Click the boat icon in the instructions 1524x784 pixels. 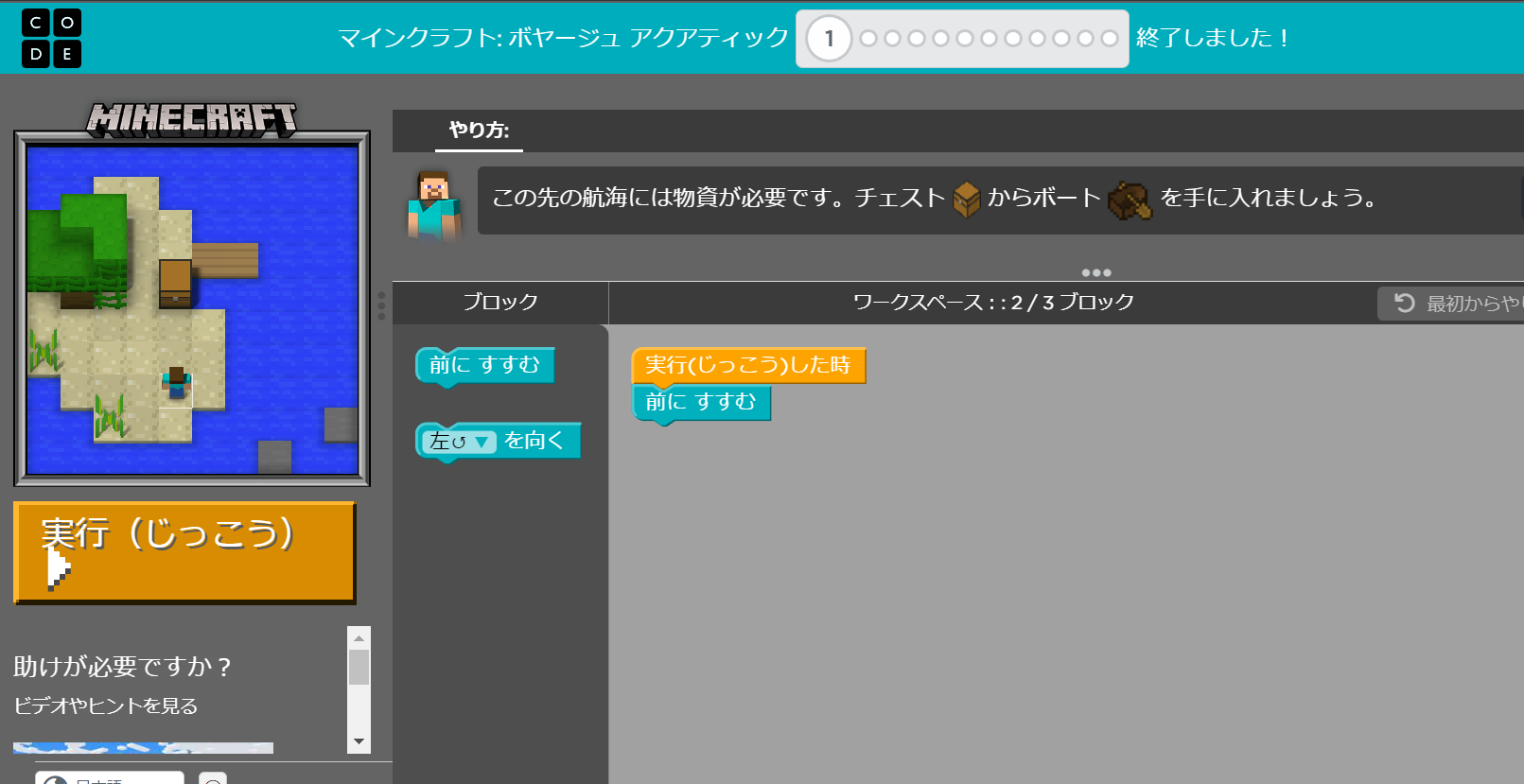tap(1130, 200)
